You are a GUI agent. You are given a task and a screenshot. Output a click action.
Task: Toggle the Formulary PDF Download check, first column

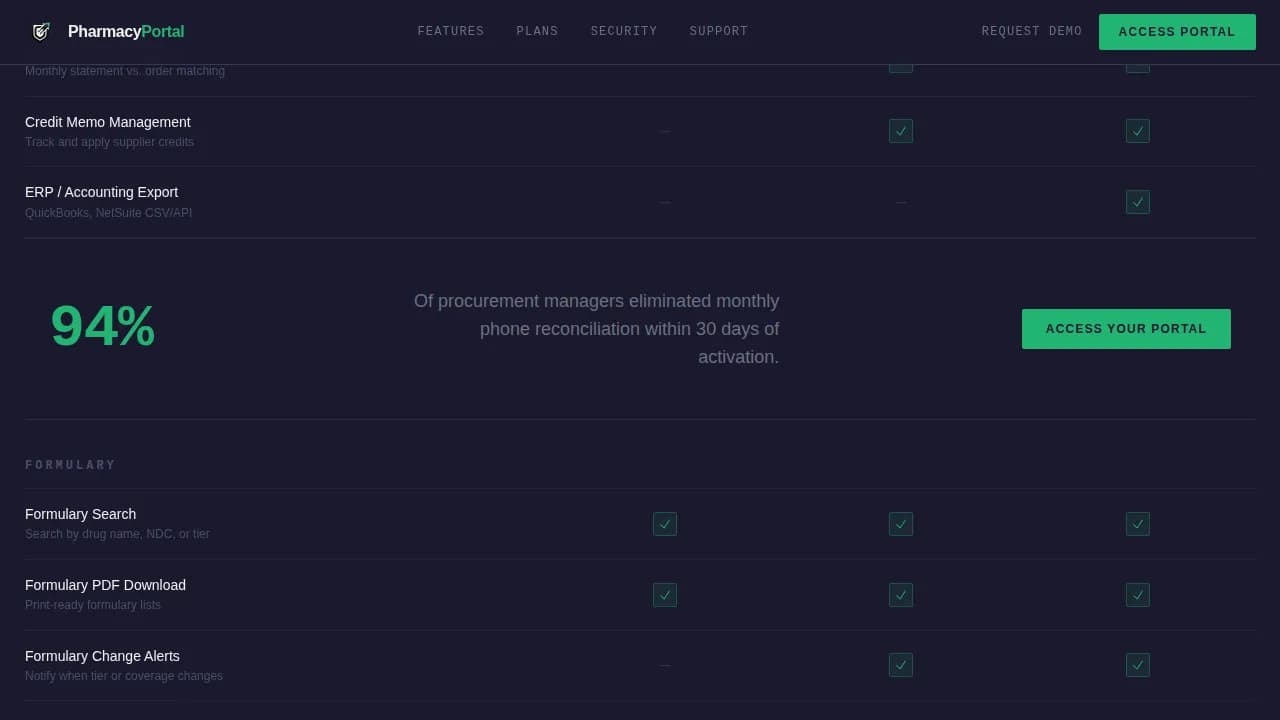tap(665, 594)
